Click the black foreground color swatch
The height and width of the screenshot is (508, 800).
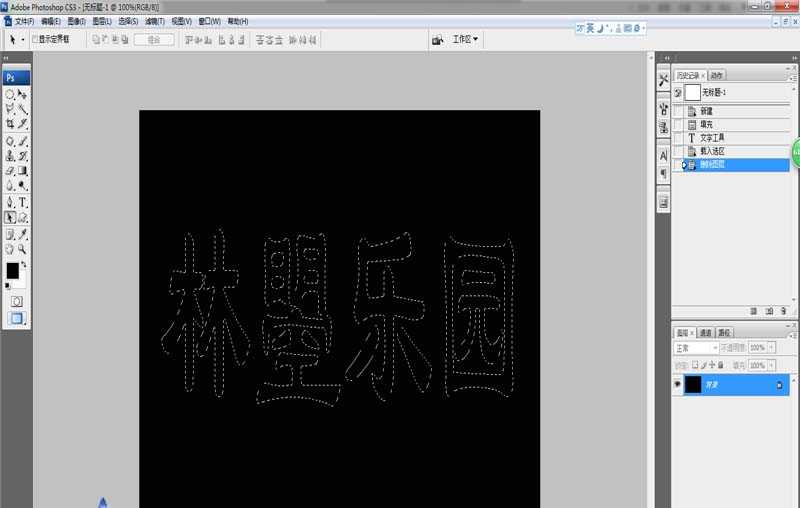click(12, 270)
